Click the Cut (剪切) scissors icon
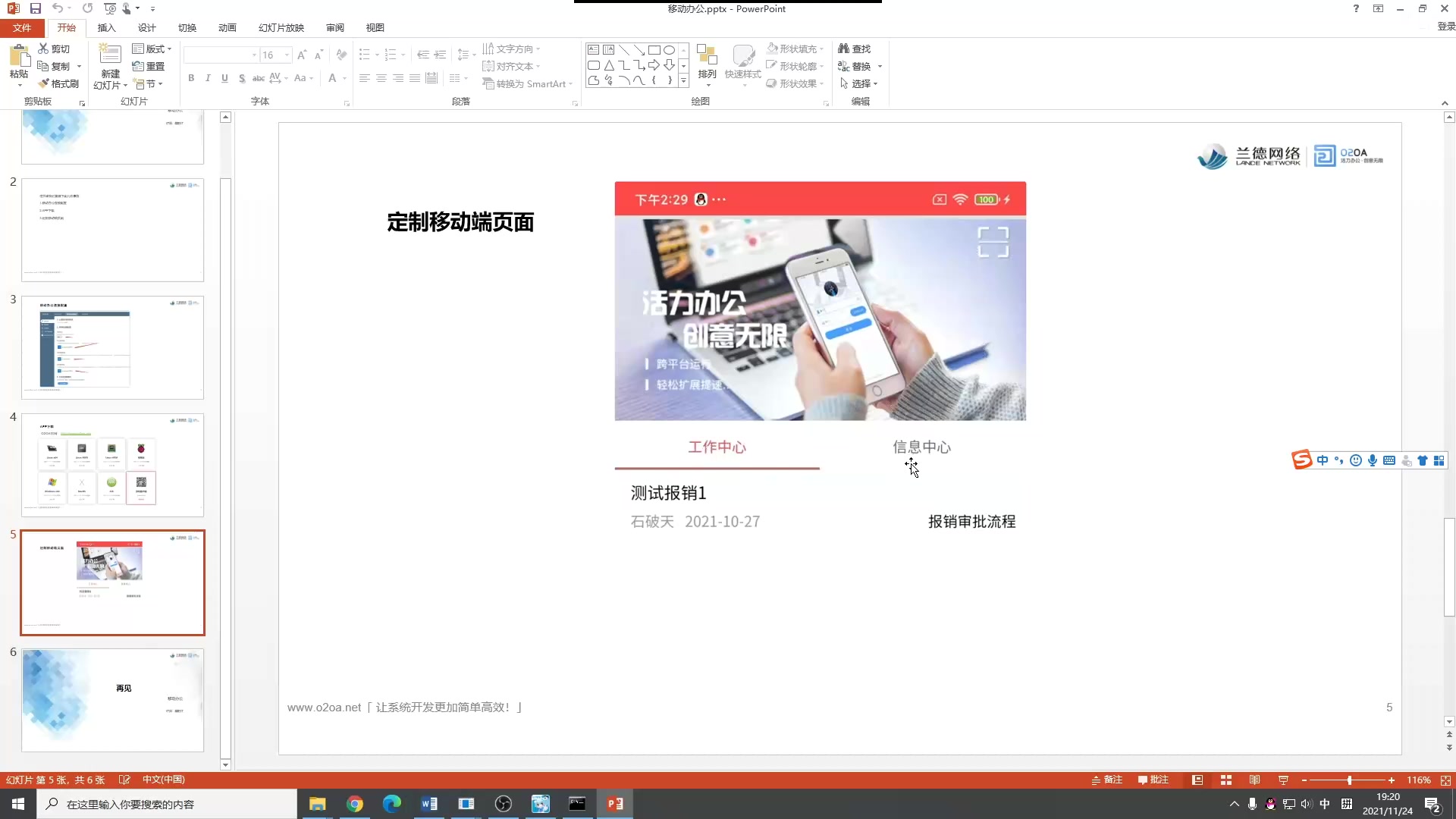Viewport: 1456px width, 819px height. coord(43,49)
